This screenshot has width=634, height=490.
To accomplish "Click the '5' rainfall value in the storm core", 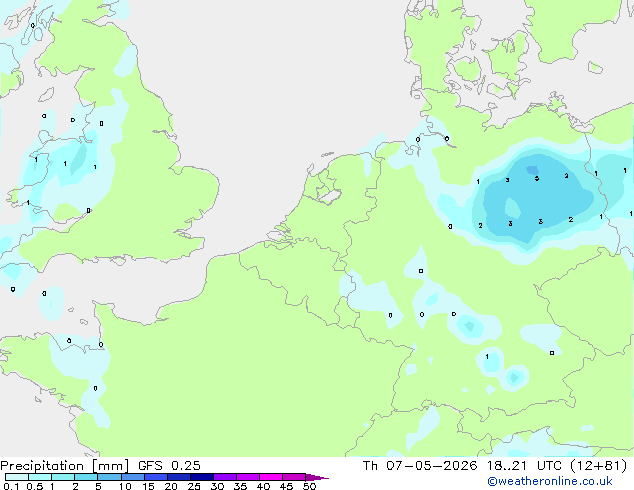I will point(537,178).
